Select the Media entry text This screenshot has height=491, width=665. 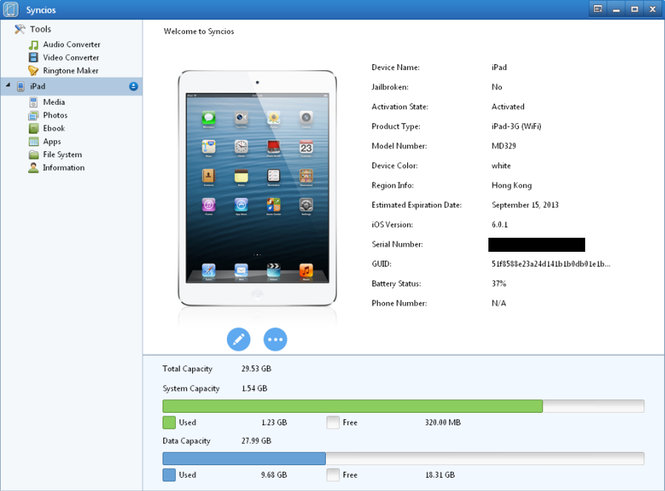54,102
